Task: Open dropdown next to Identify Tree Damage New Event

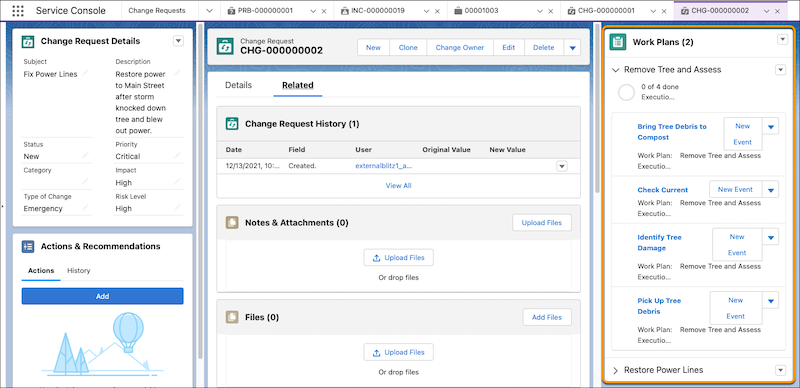Action: point(770,237)
